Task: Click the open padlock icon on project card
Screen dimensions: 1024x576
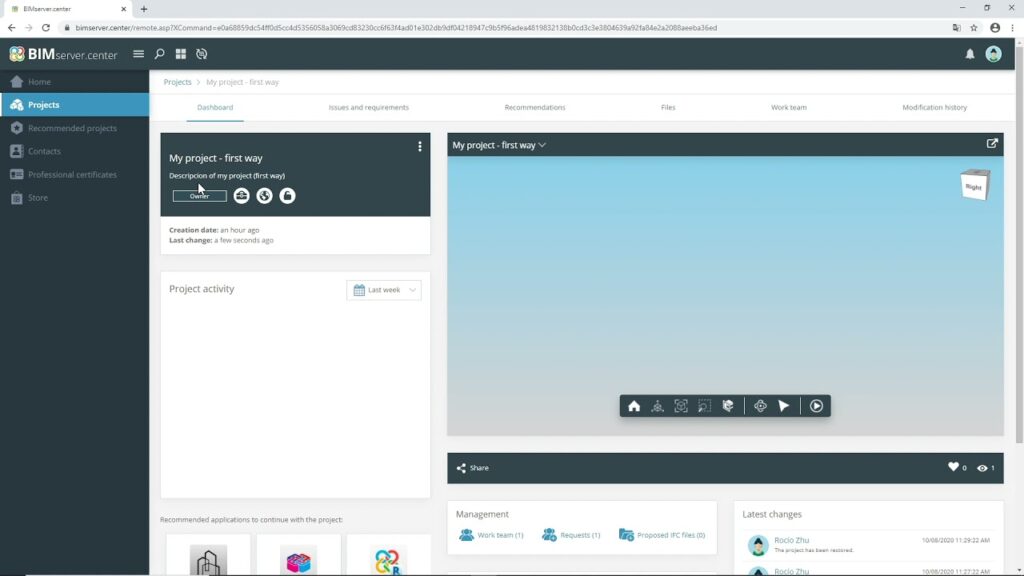Action: point(287,196)
